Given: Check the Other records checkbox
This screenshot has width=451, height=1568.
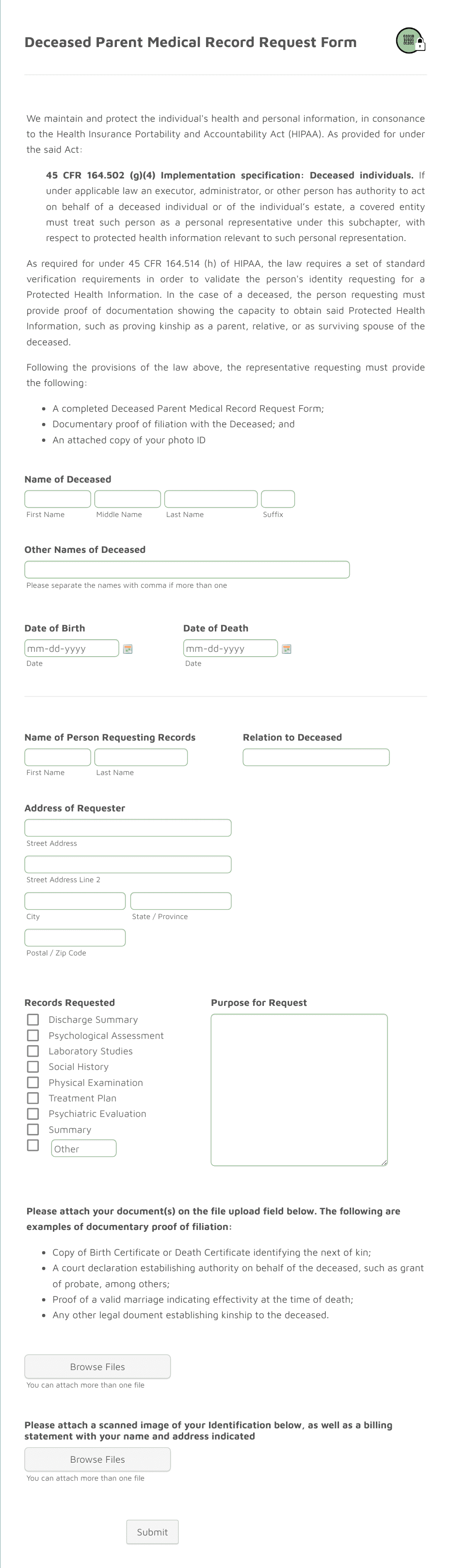Looking at the screenshot, I should [x=33, y=1145].
